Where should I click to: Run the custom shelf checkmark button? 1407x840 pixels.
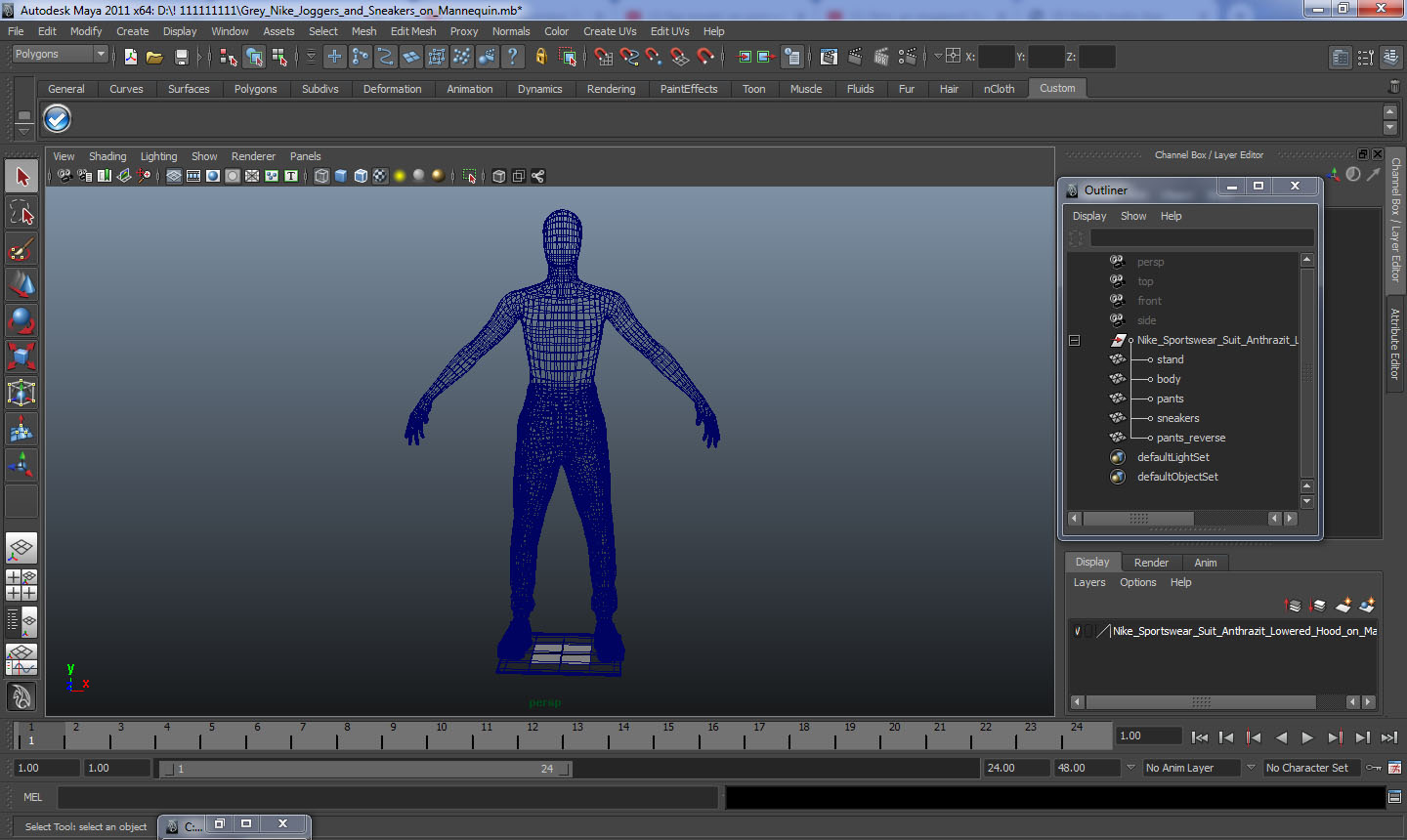[x=58, y=119]
